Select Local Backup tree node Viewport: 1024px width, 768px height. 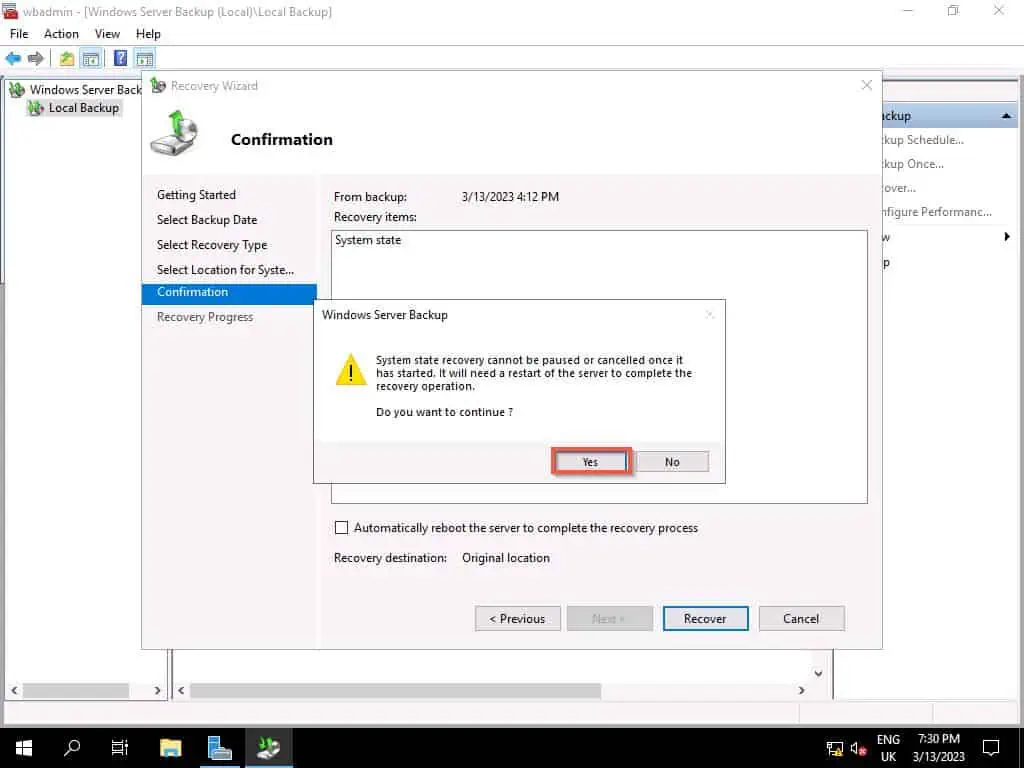tap(84, 108)
